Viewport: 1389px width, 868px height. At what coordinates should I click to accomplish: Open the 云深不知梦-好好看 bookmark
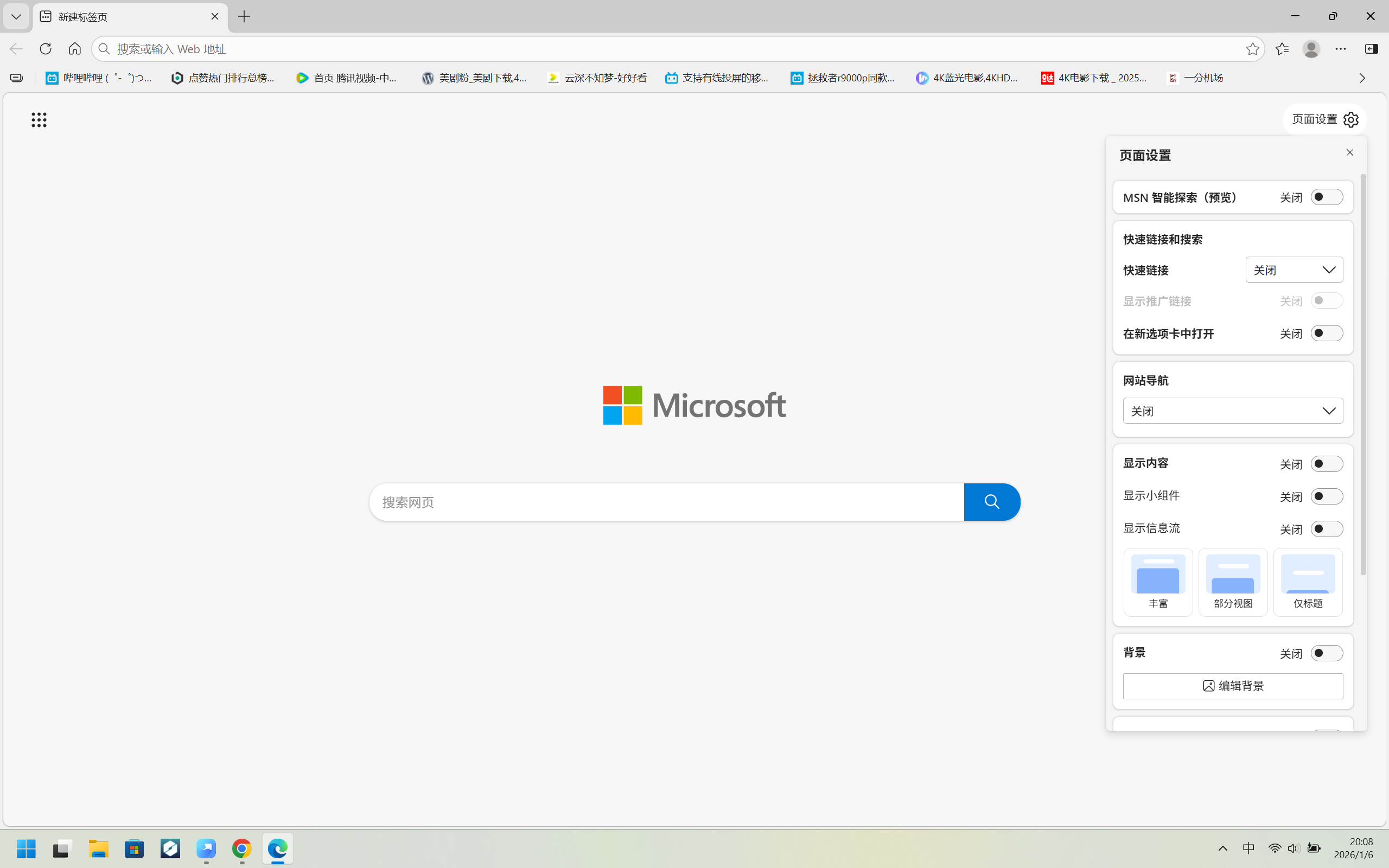pos(597,78)
